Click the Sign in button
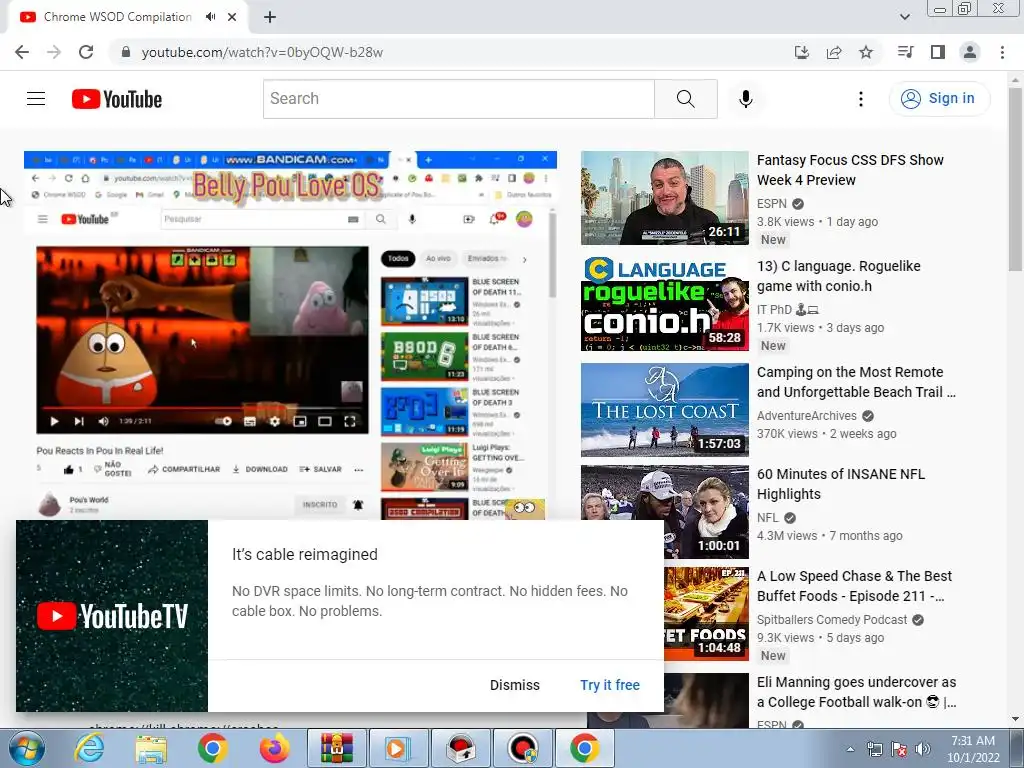 pos(938,99)
